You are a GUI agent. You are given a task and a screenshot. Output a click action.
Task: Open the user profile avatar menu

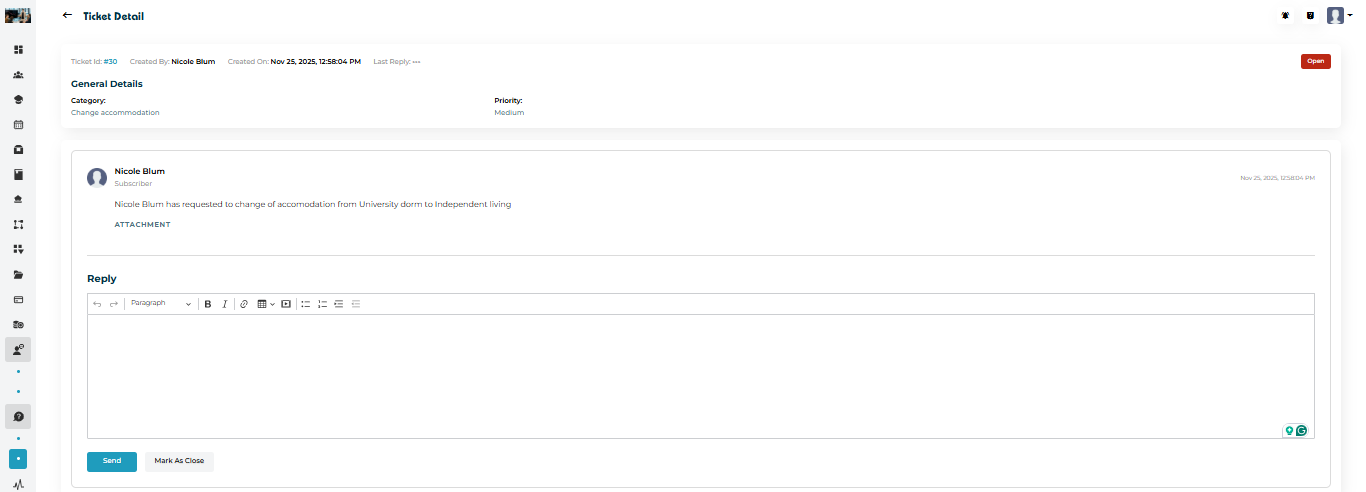tap(1337, 16)
